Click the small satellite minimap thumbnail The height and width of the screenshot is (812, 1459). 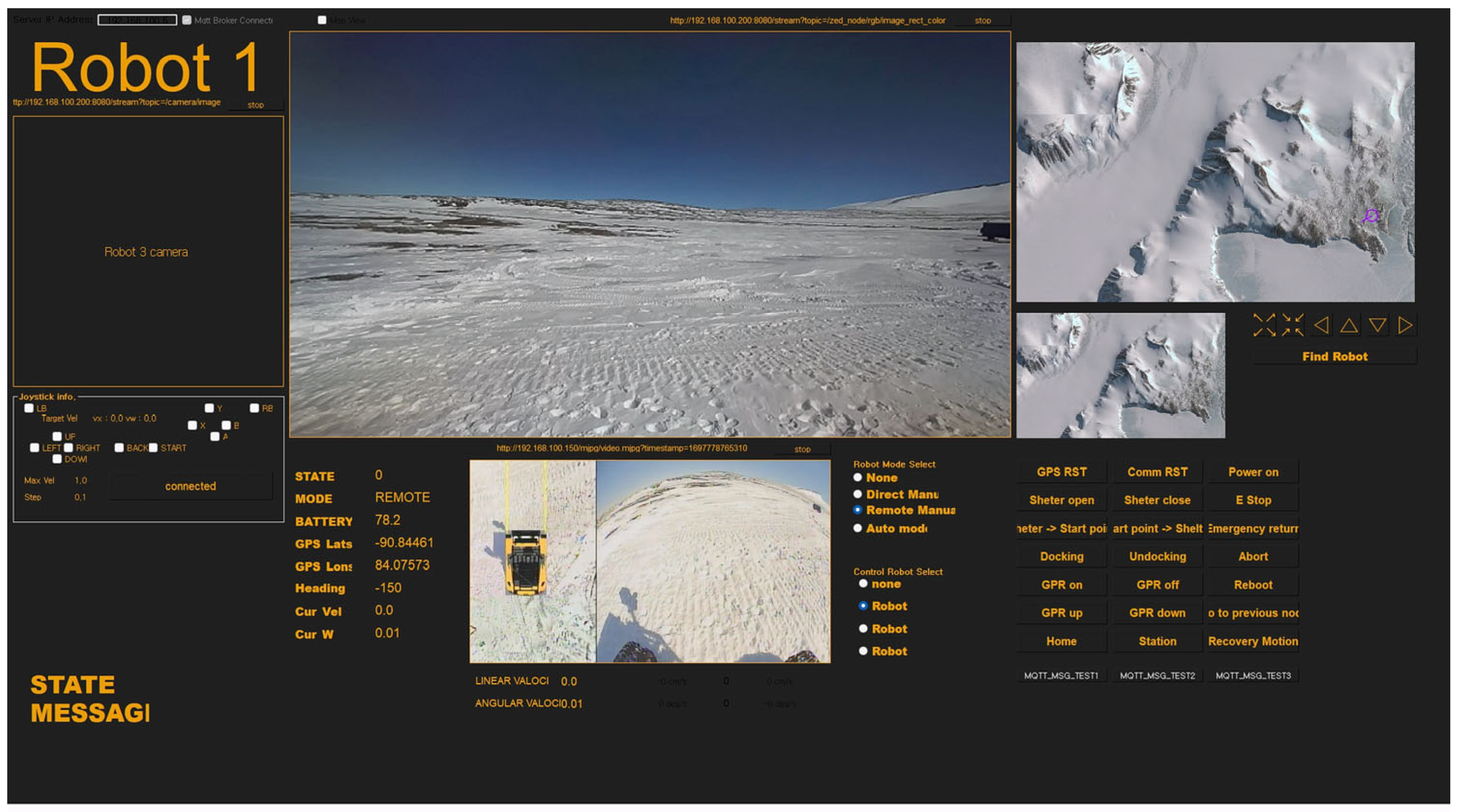coord(1120,375)
